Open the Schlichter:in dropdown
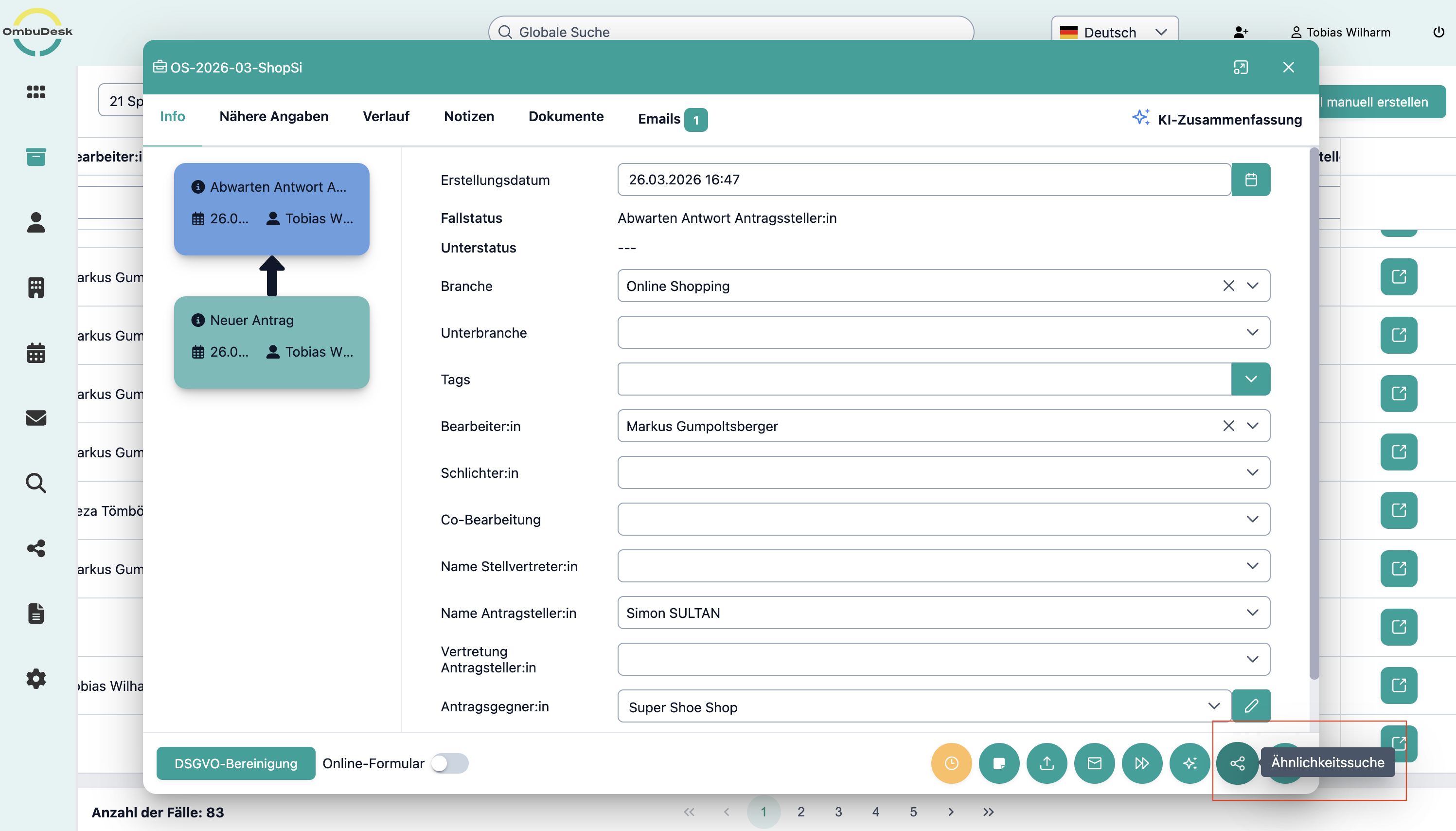This screenshot has height=831, width=1456. pos(1252,472)
